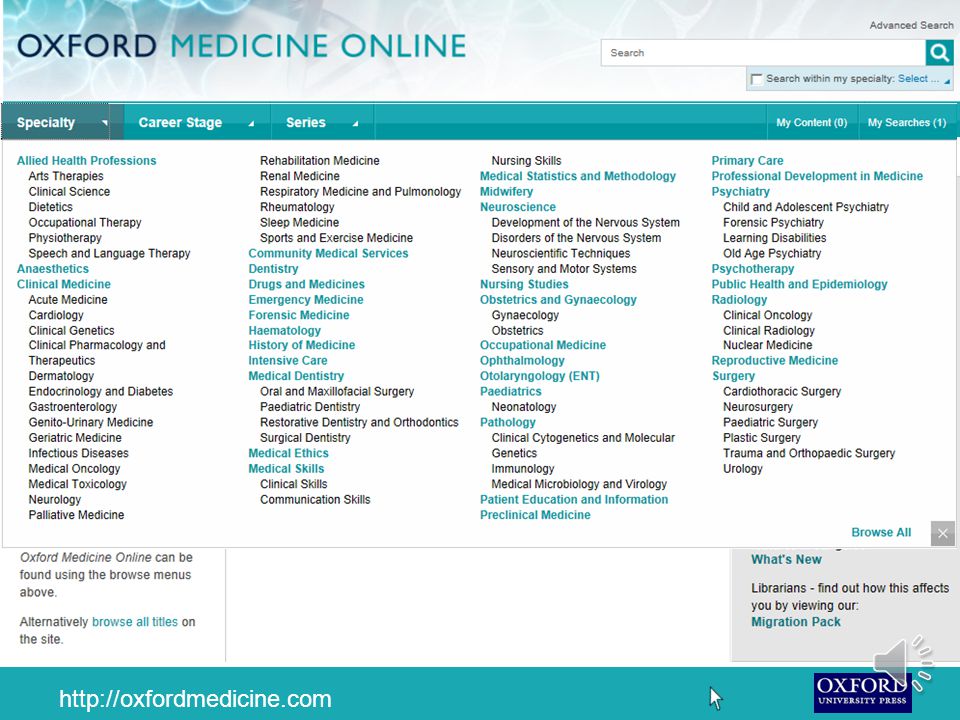This screenshot has height=720, width=960.
Task: Click the Advanced Search link
Action: pos(911,25)
